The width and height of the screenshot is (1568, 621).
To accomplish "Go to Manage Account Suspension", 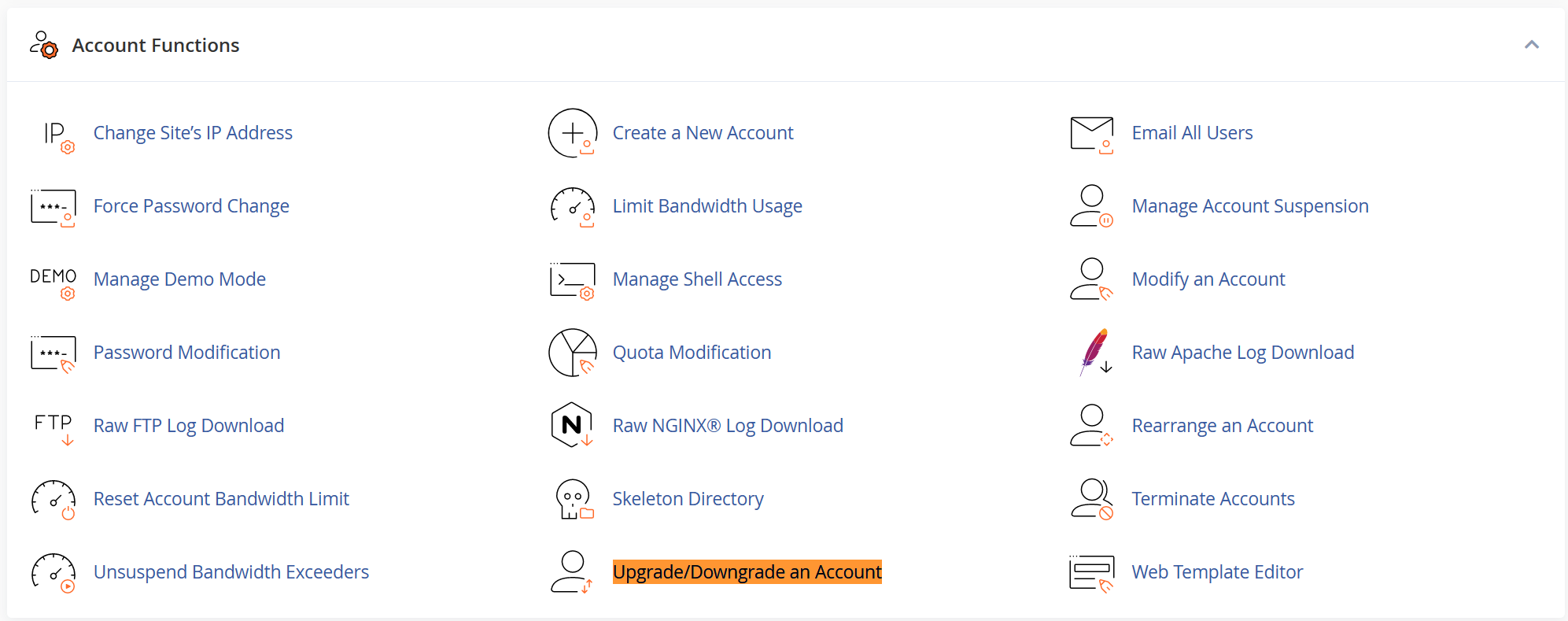I will (x=1249, y=206).
